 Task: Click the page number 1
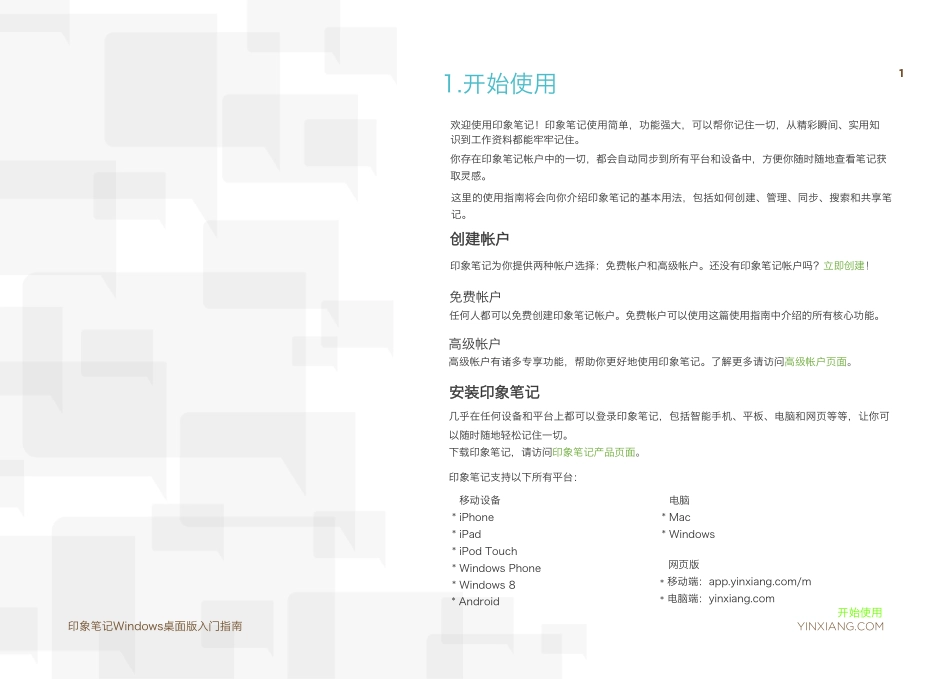[902, 73]
